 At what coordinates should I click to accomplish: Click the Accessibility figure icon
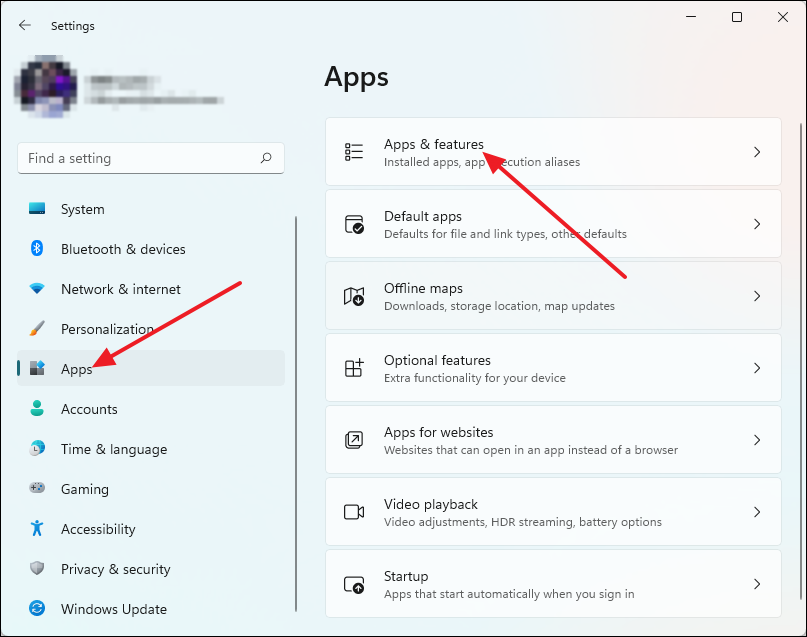37,528
